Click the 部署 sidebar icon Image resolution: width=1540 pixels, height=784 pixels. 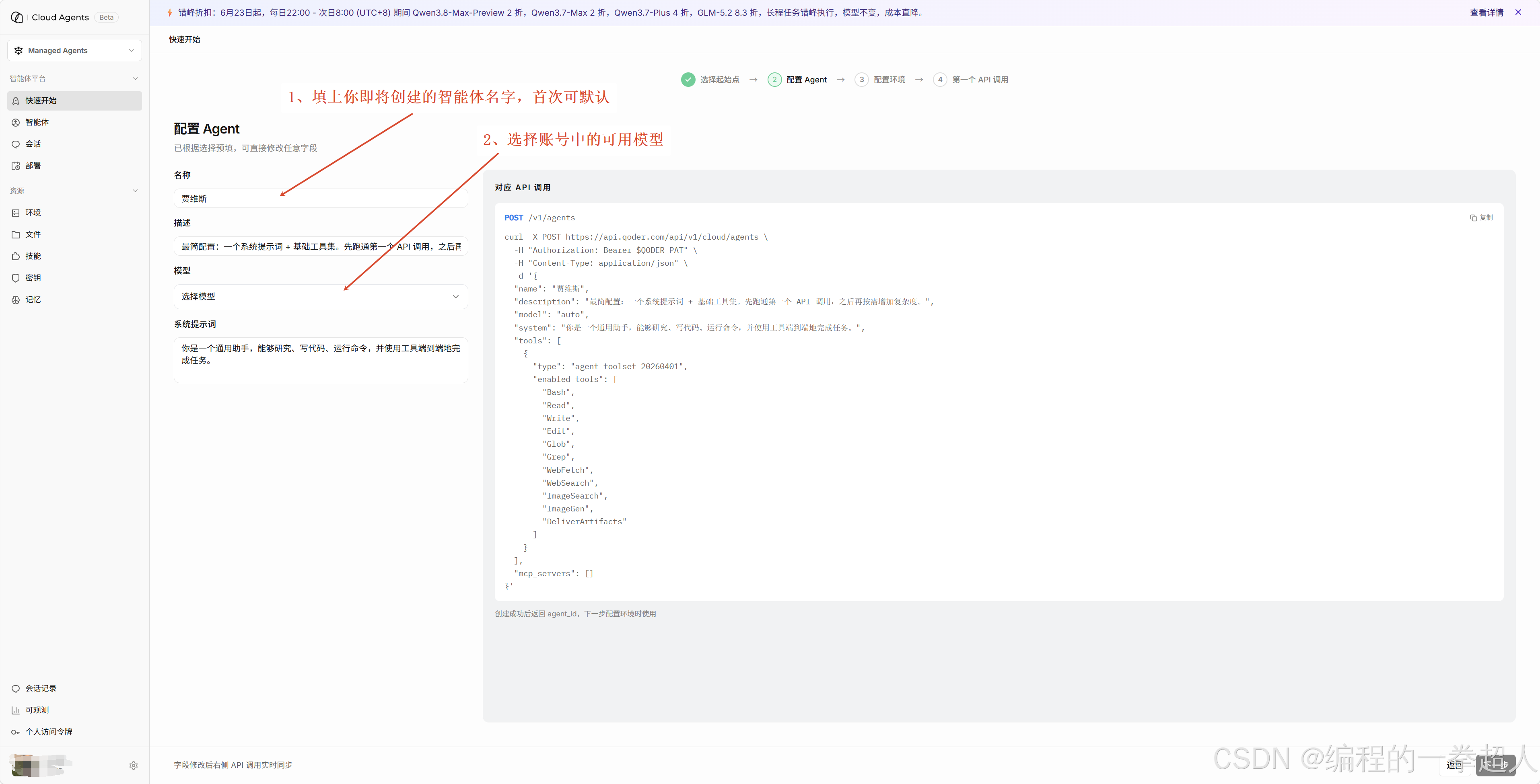(16, 166)
